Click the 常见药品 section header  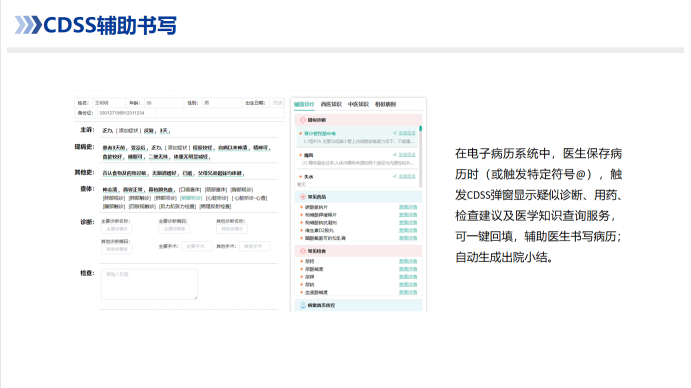[358, 197]
